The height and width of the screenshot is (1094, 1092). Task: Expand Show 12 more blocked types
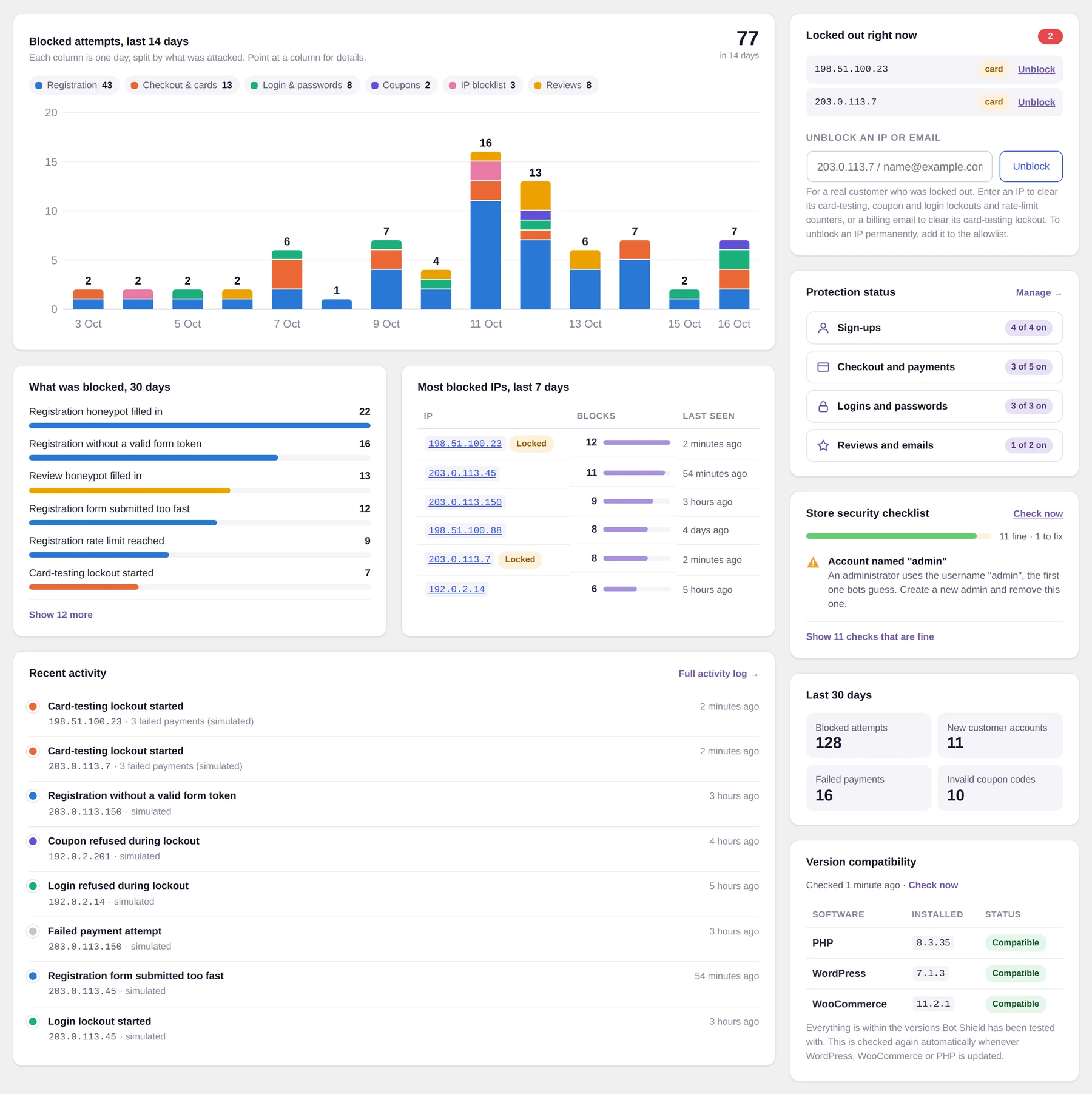pos(61,615)
